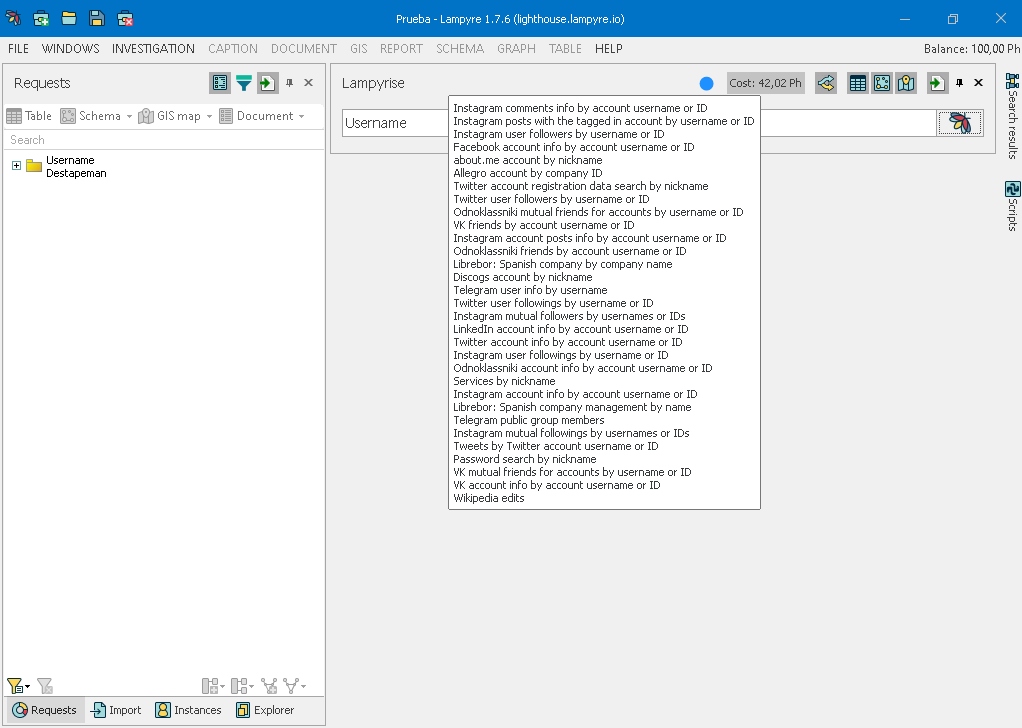This screenshot has width=1022, height=728.
Task: Open the INVESTIGATION menu
Action: [153, 49]
